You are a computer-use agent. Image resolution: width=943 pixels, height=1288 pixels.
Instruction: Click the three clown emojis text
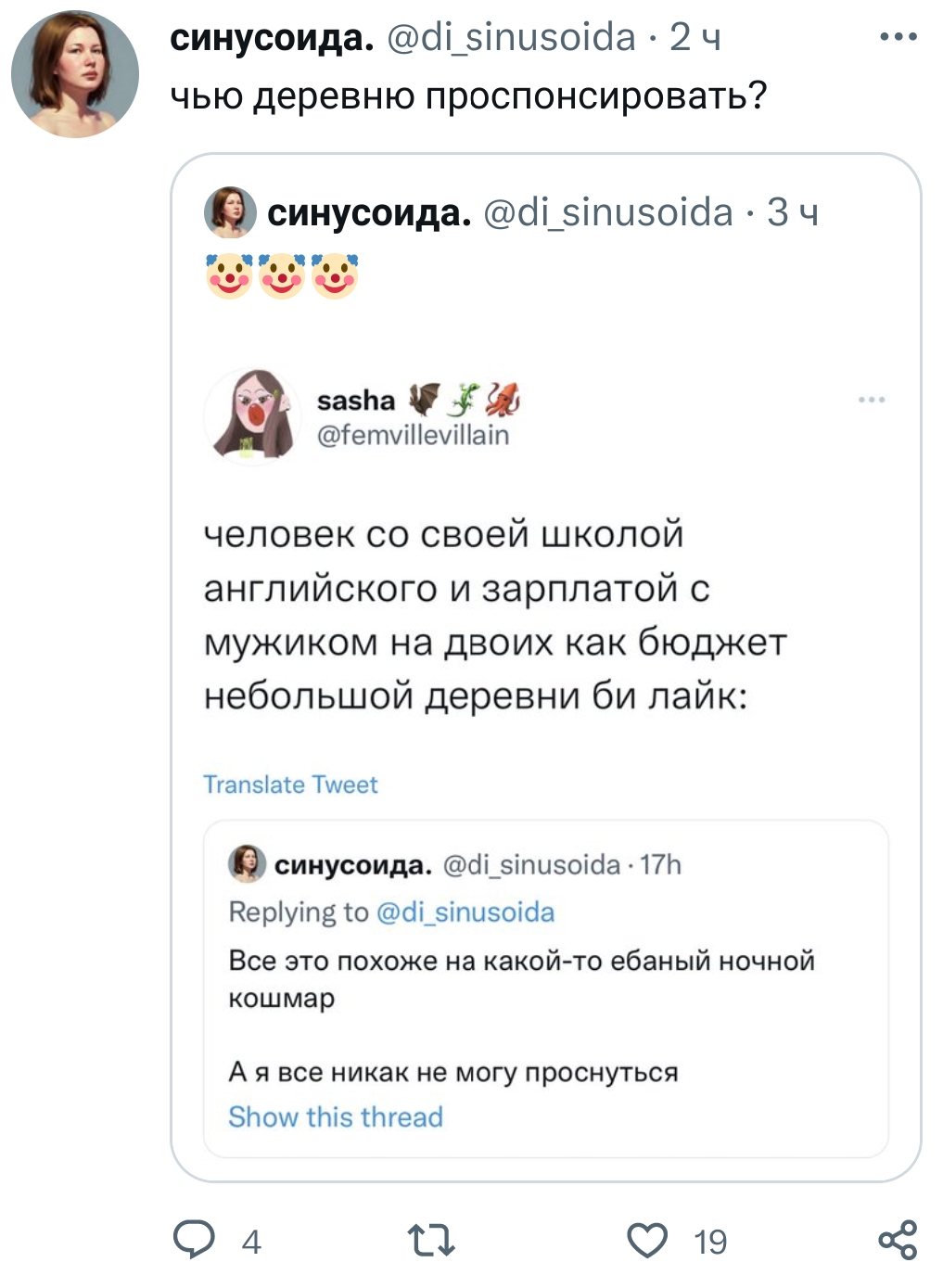(x=282, y=275)
